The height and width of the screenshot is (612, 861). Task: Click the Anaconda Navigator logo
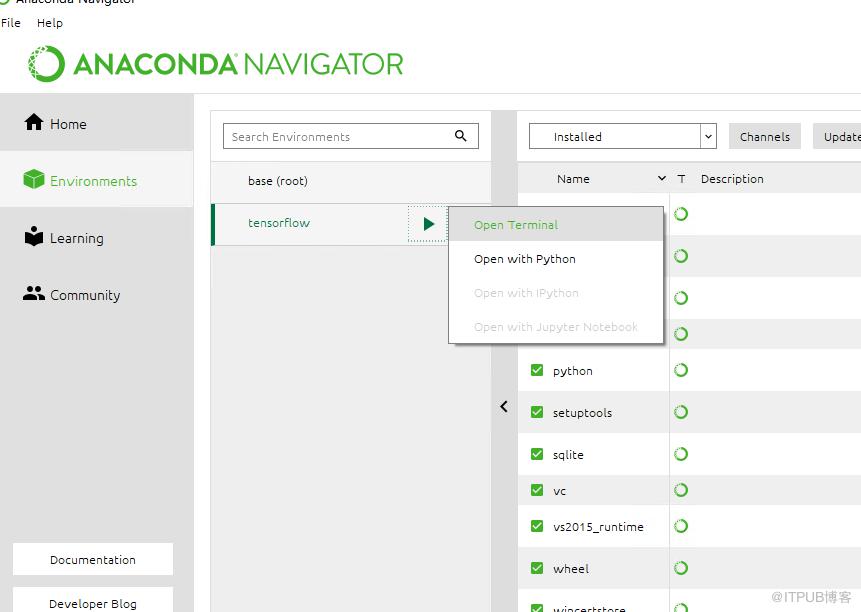pyautogui.click(x=215, y=64)
